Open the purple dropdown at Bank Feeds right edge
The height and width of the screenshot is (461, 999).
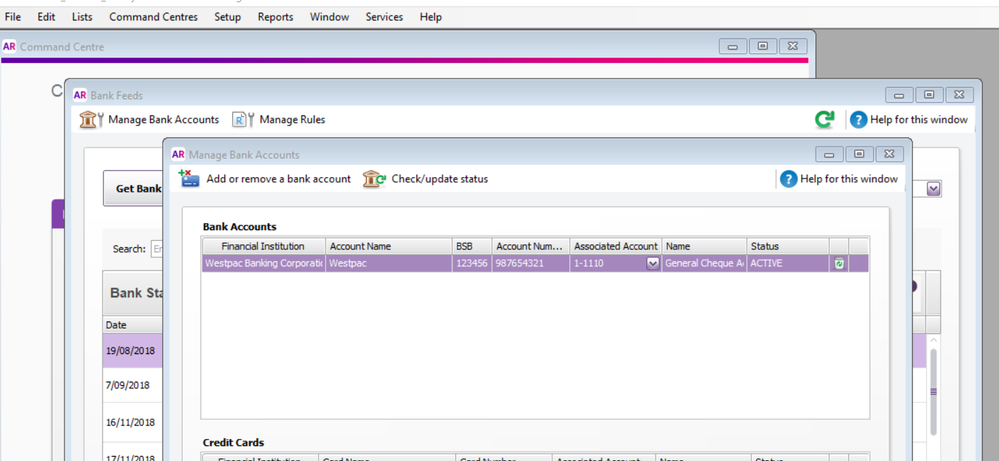click(x=933, y=188)
